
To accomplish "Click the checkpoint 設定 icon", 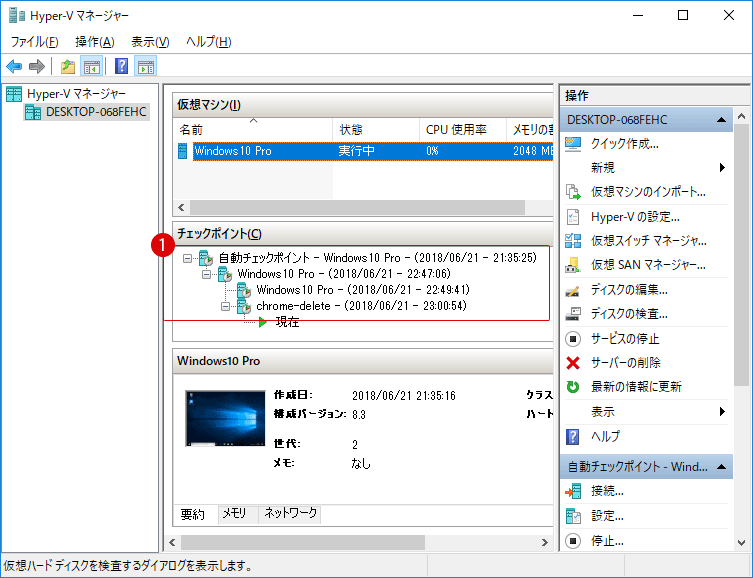I will (x=573, y=516).
